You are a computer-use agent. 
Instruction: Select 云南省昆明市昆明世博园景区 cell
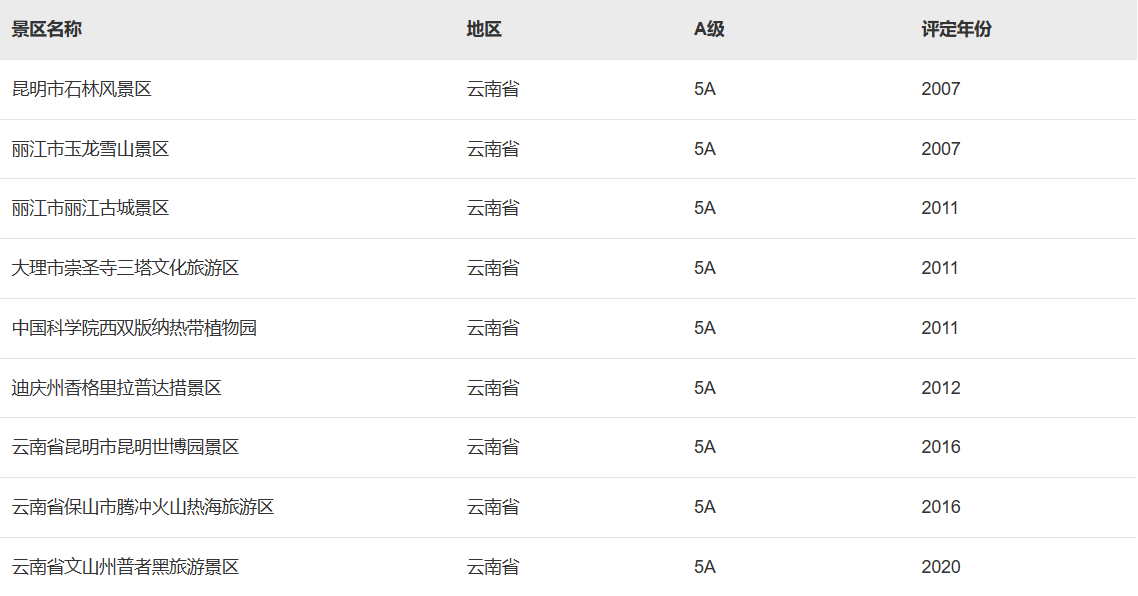coord(126,447)
